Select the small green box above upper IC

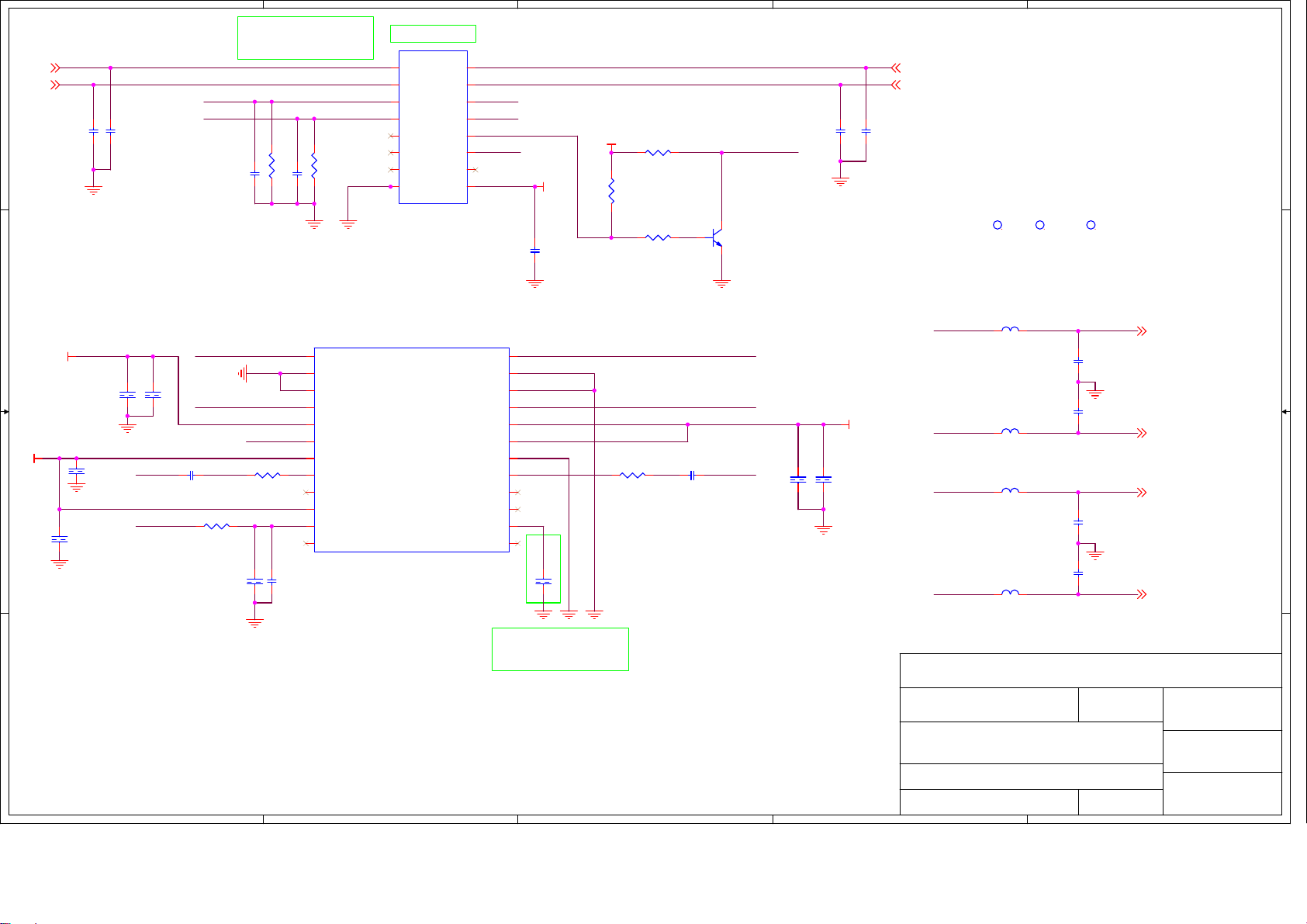coord(433,33)
